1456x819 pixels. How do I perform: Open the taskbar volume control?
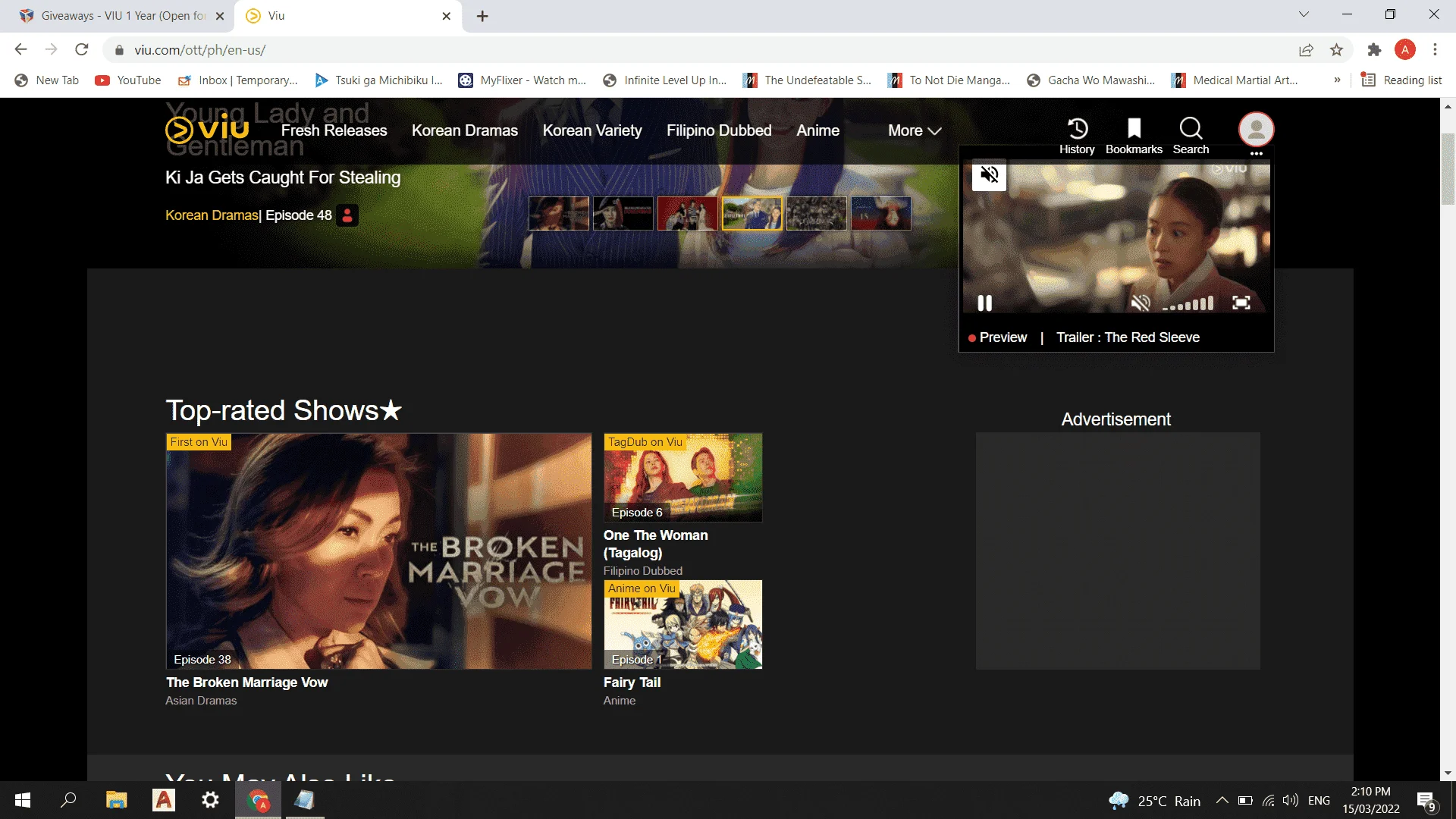coord(1290,800)
